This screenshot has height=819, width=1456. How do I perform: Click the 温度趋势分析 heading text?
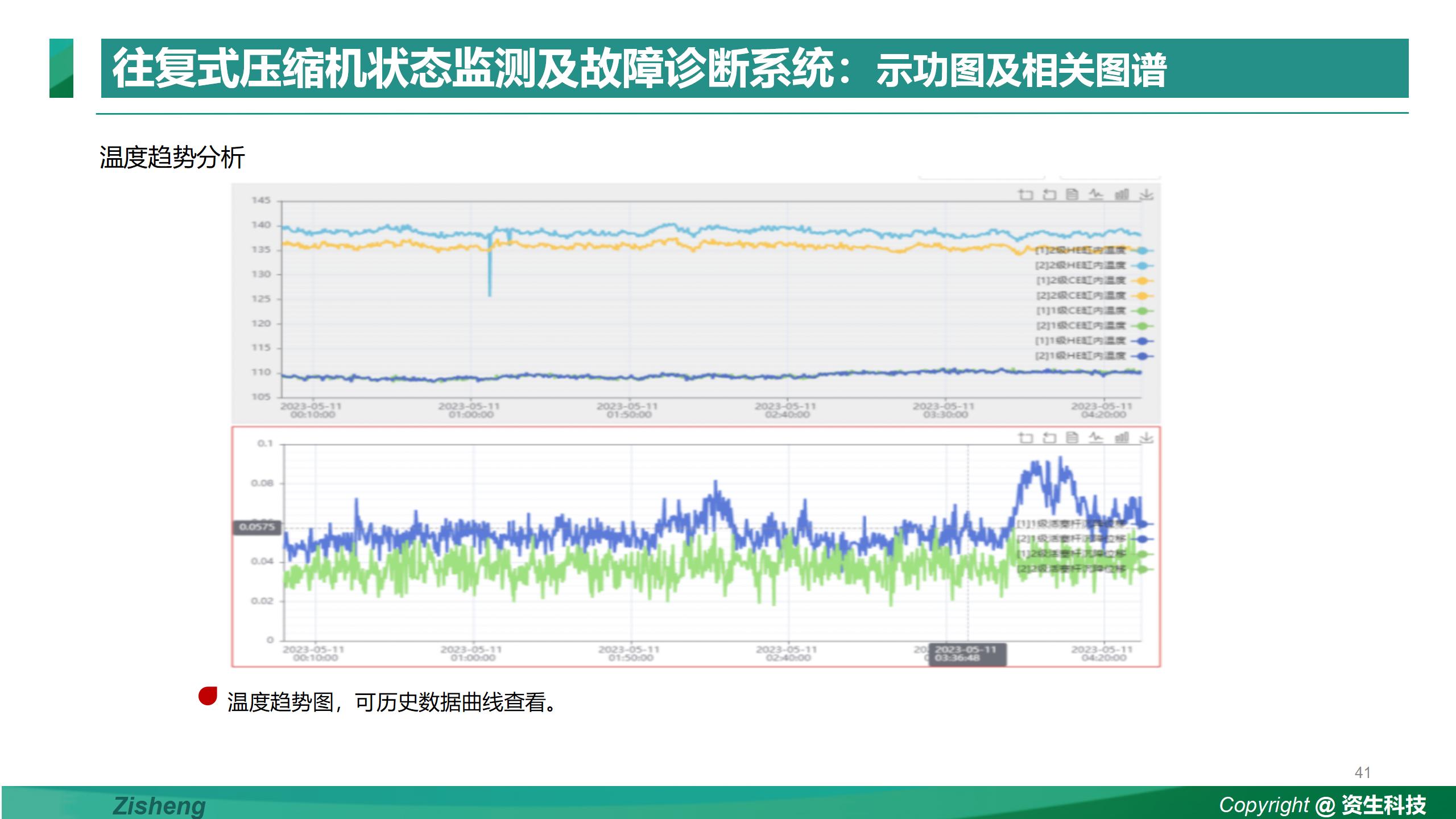[172, 158]
